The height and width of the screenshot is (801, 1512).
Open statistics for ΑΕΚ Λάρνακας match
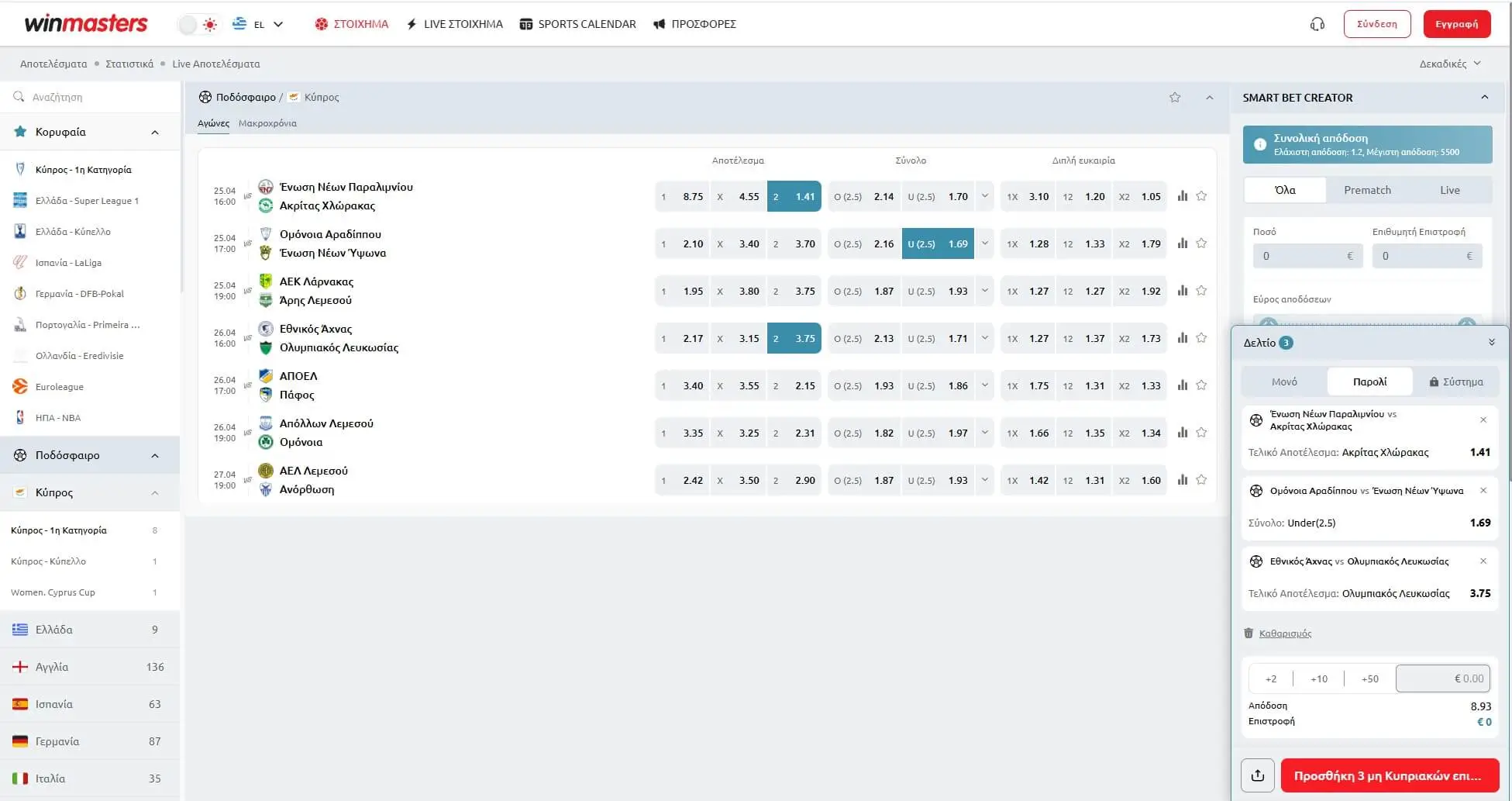point(1183,291)
